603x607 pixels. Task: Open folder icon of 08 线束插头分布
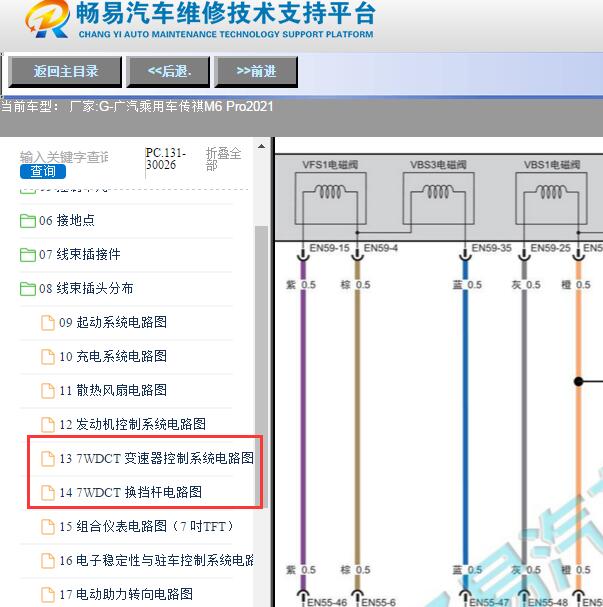click(x=28, y=288)
